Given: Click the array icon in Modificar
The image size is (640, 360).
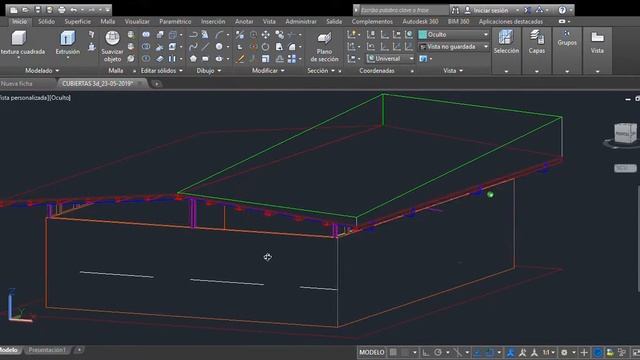Looking at the screenshot, I should point(292,59).
